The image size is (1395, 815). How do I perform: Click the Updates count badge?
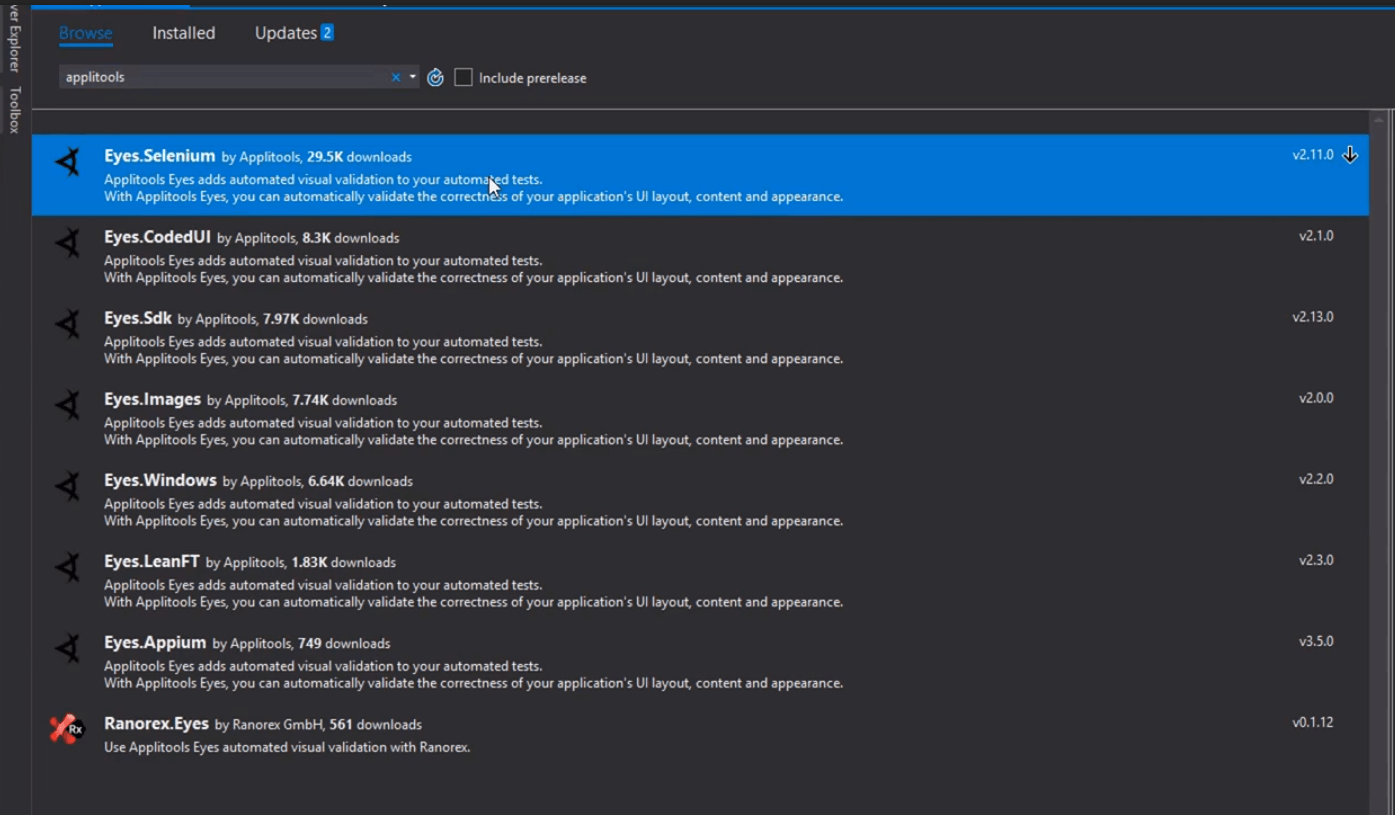pyautogui.click(x=327, y=33)
